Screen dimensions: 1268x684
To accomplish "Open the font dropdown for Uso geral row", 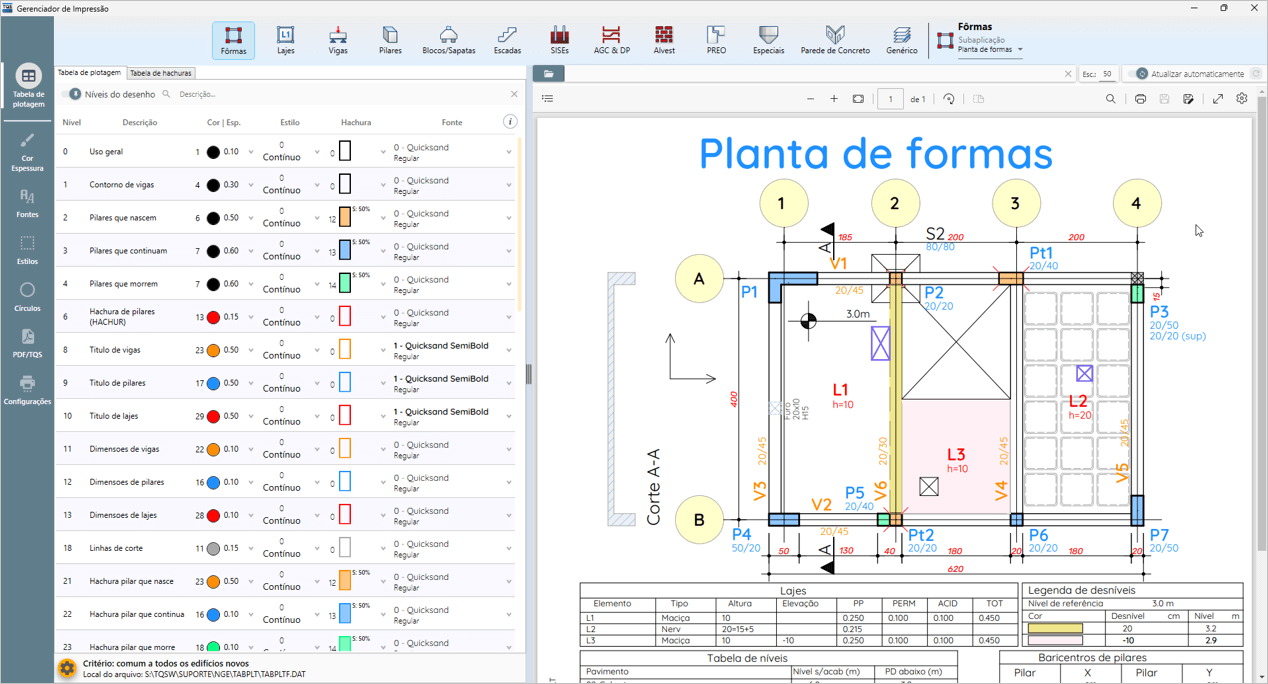I will 509,153.
